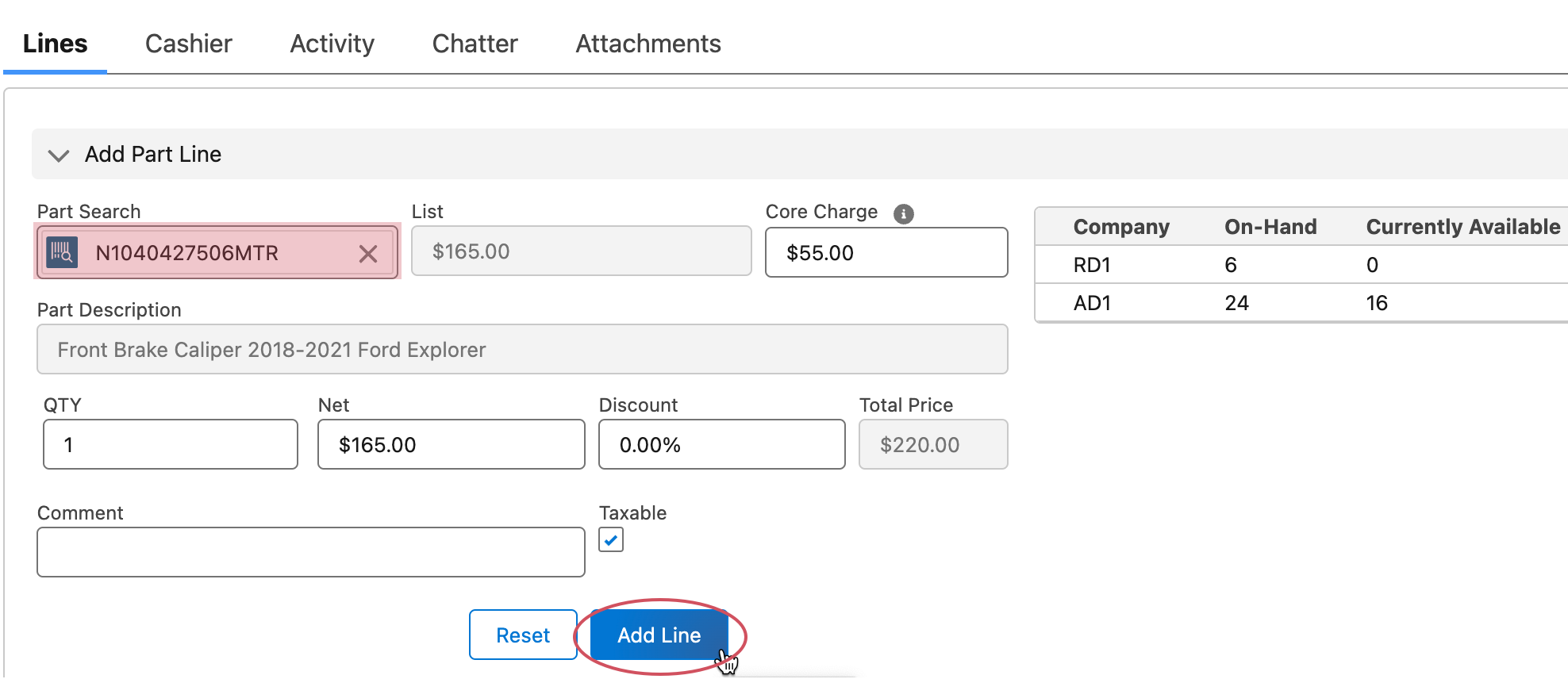Click the Discount percentage field

tap(722, 444)
